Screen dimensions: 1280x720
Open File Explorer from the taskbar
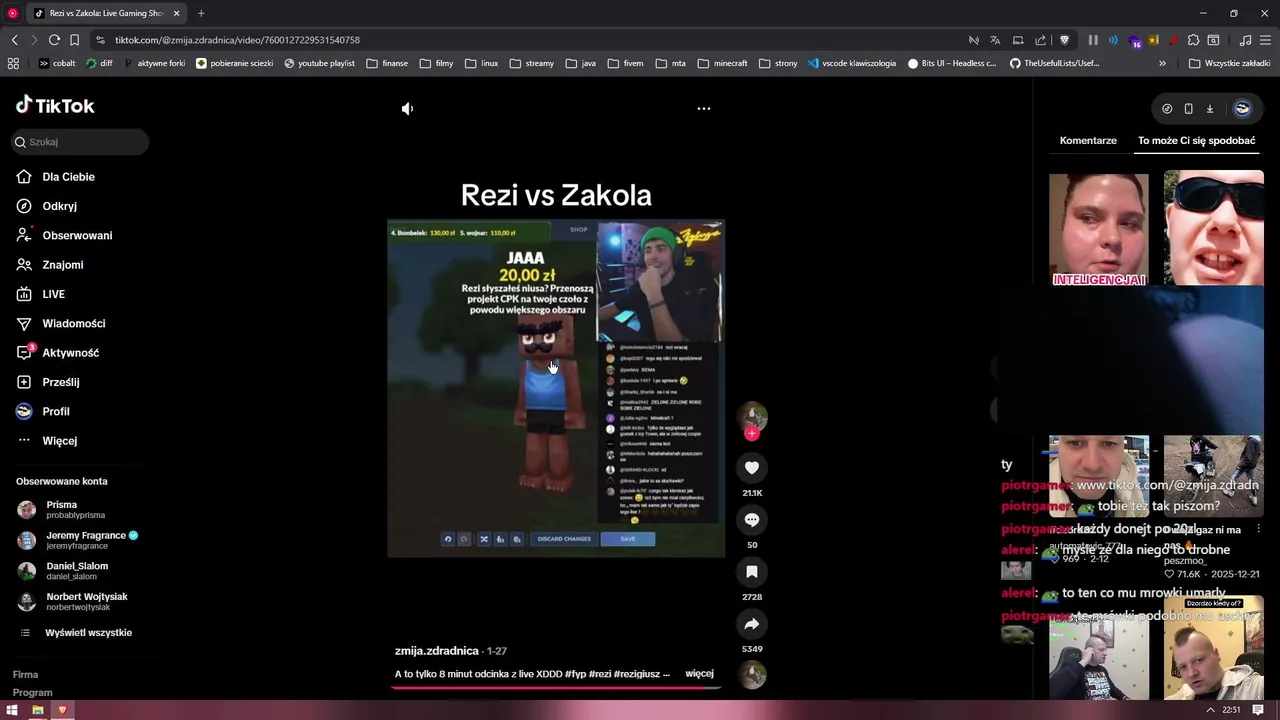(x=37, y=710)
